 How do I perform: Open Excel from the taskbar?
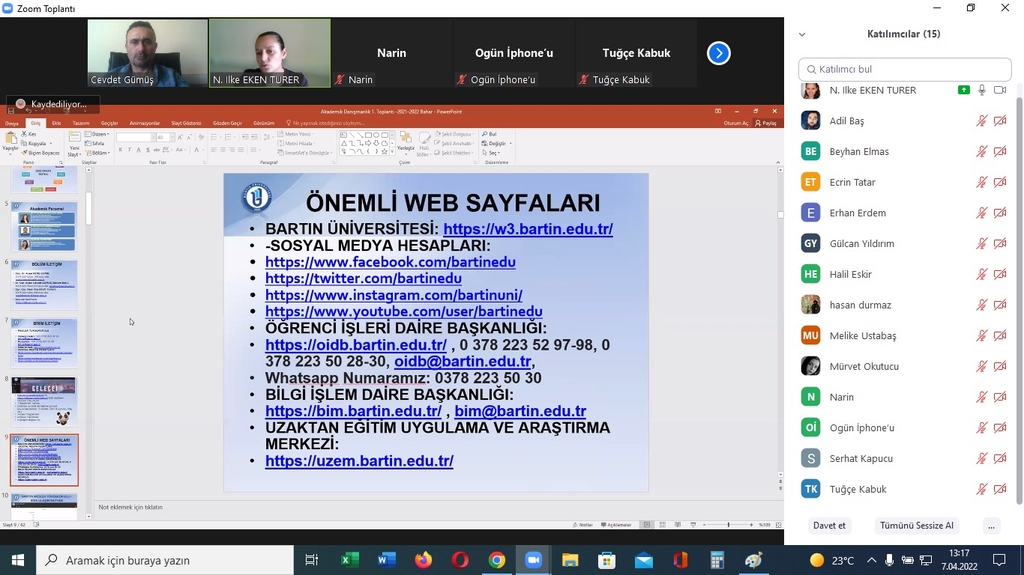349,560
